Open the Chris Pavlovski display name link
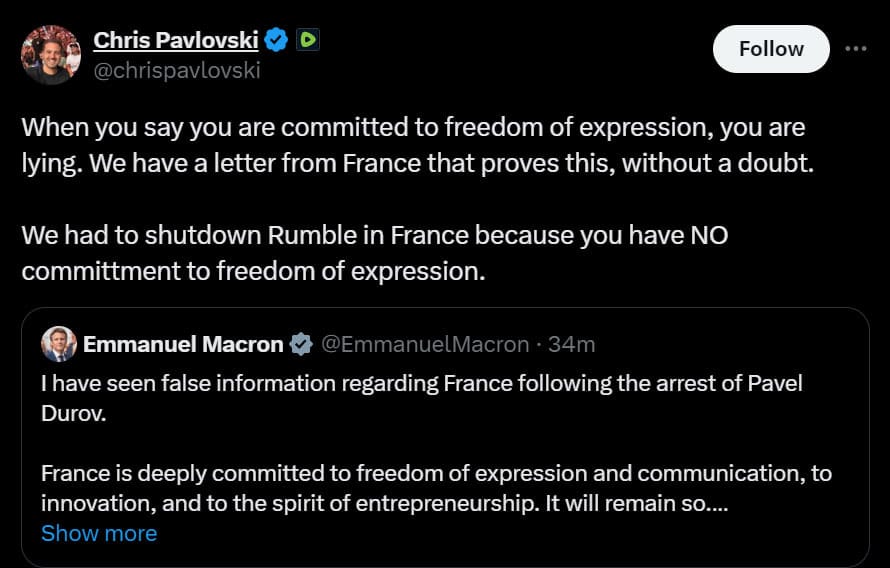Screen dimensions: 890x568 pos(176,40)
